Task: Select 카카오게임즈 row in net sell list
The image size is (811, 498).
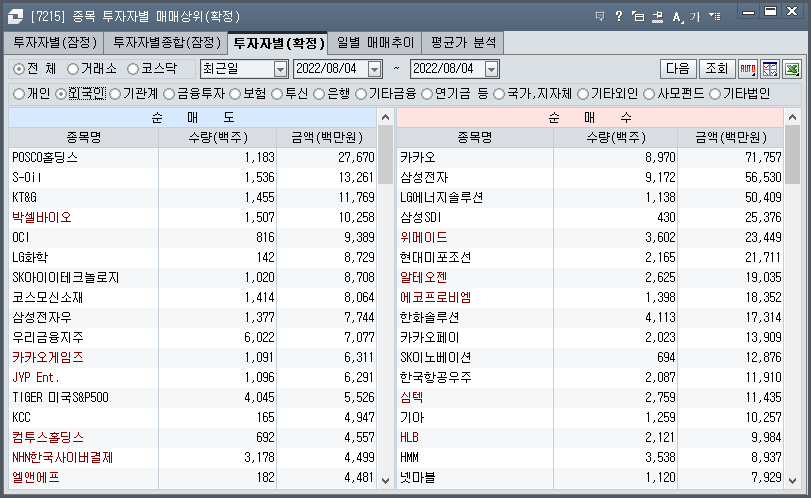Action: pyautogui.click(x=192, y=357)
